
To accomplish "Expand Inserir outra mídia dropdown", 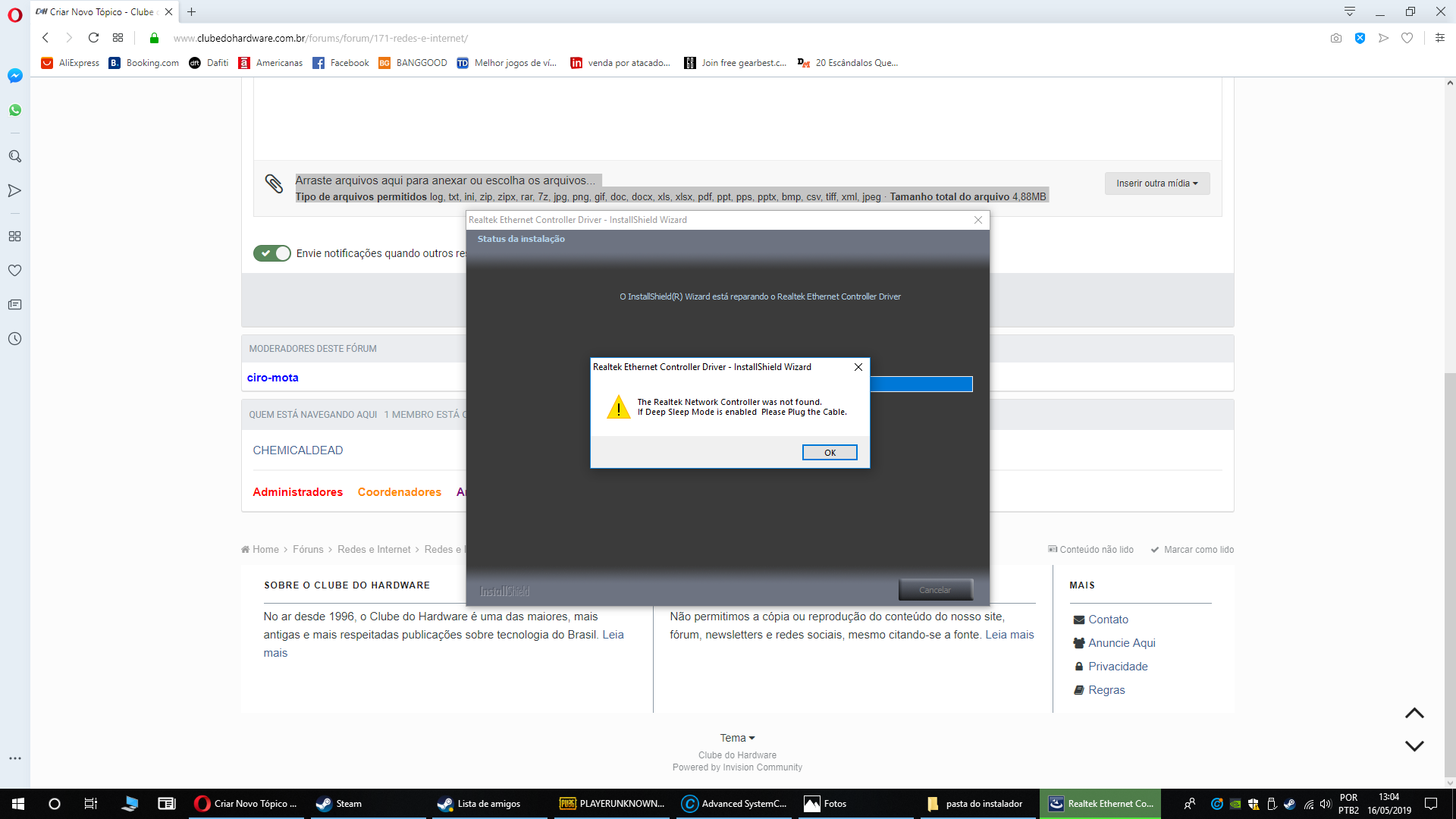I will click(x=1156, y=184).
